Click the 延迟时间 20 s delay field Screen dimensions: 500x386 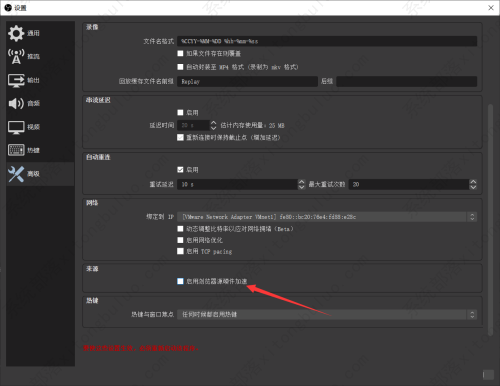click(194, 125)
